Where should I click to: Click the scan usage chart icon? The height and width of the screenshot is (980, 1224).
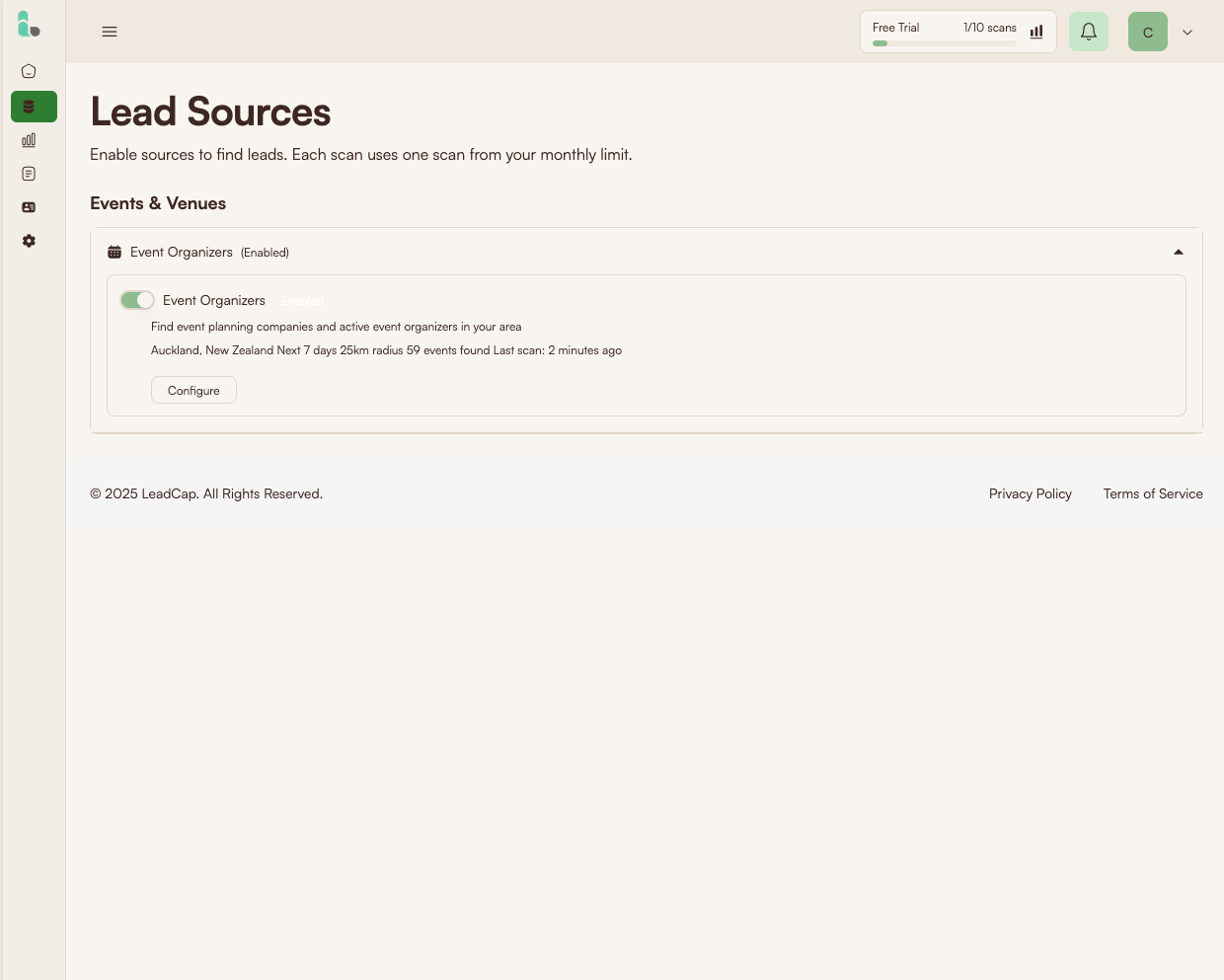1036,32
